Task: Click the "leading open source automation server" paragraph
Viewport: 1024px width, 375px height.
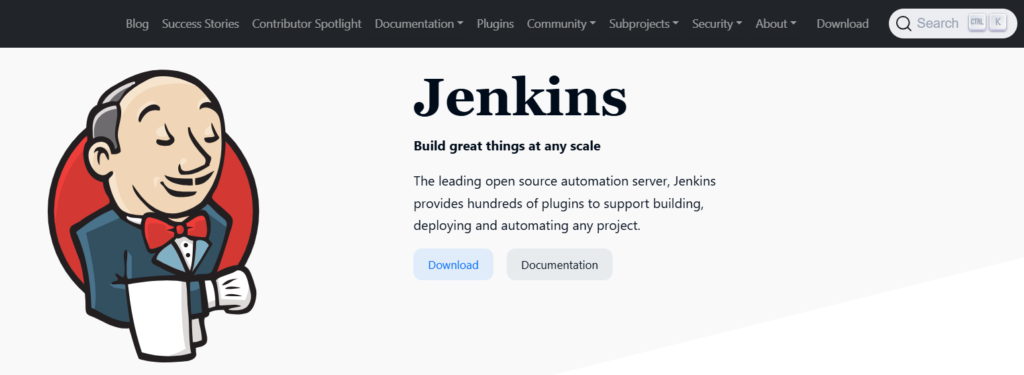Action: pos(566,203)
